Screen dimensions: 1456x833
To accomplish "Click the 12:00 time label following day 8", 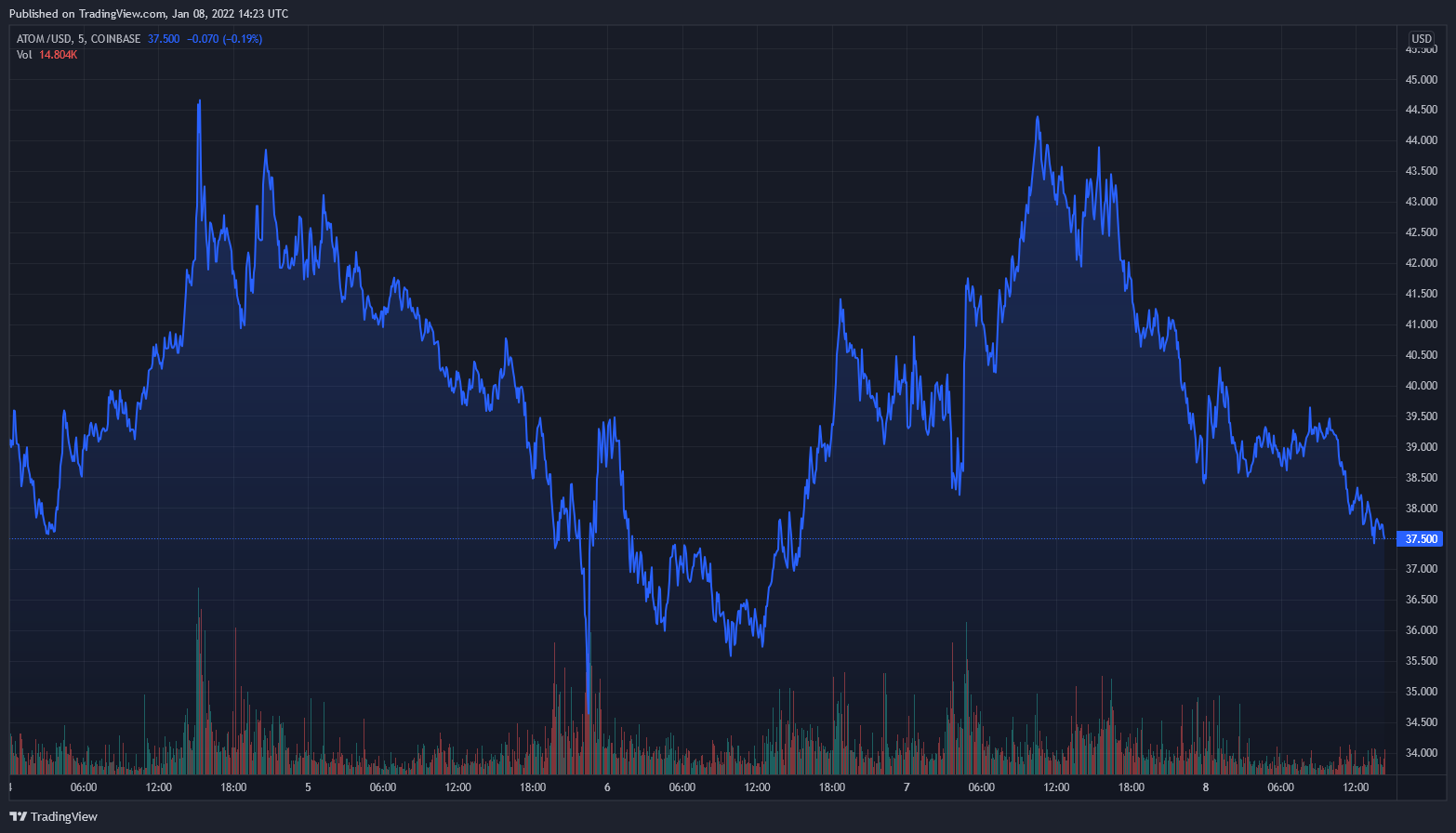I will (1356, 787).
